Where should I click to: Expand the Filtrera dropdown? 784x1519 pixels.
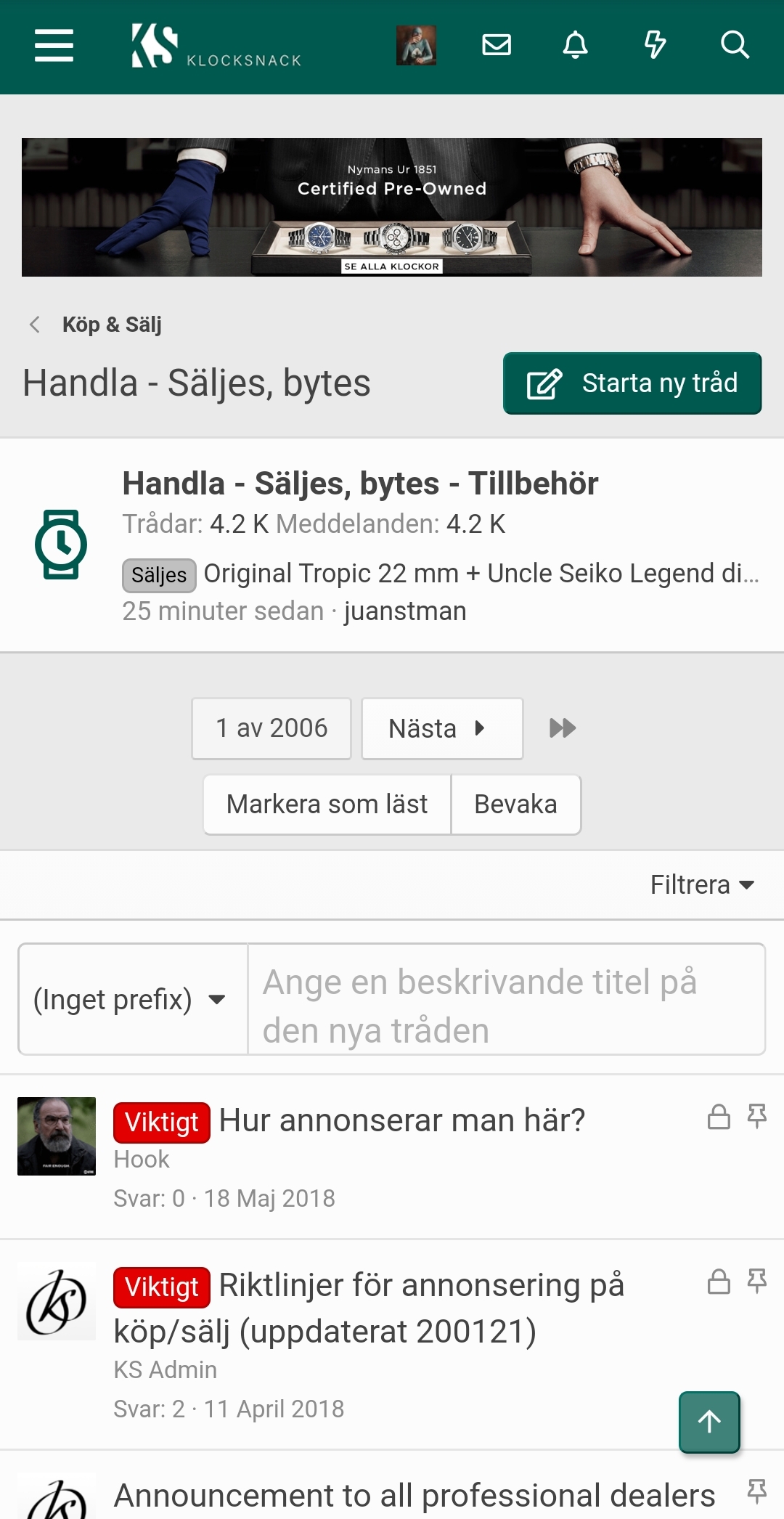click(702, 885)
